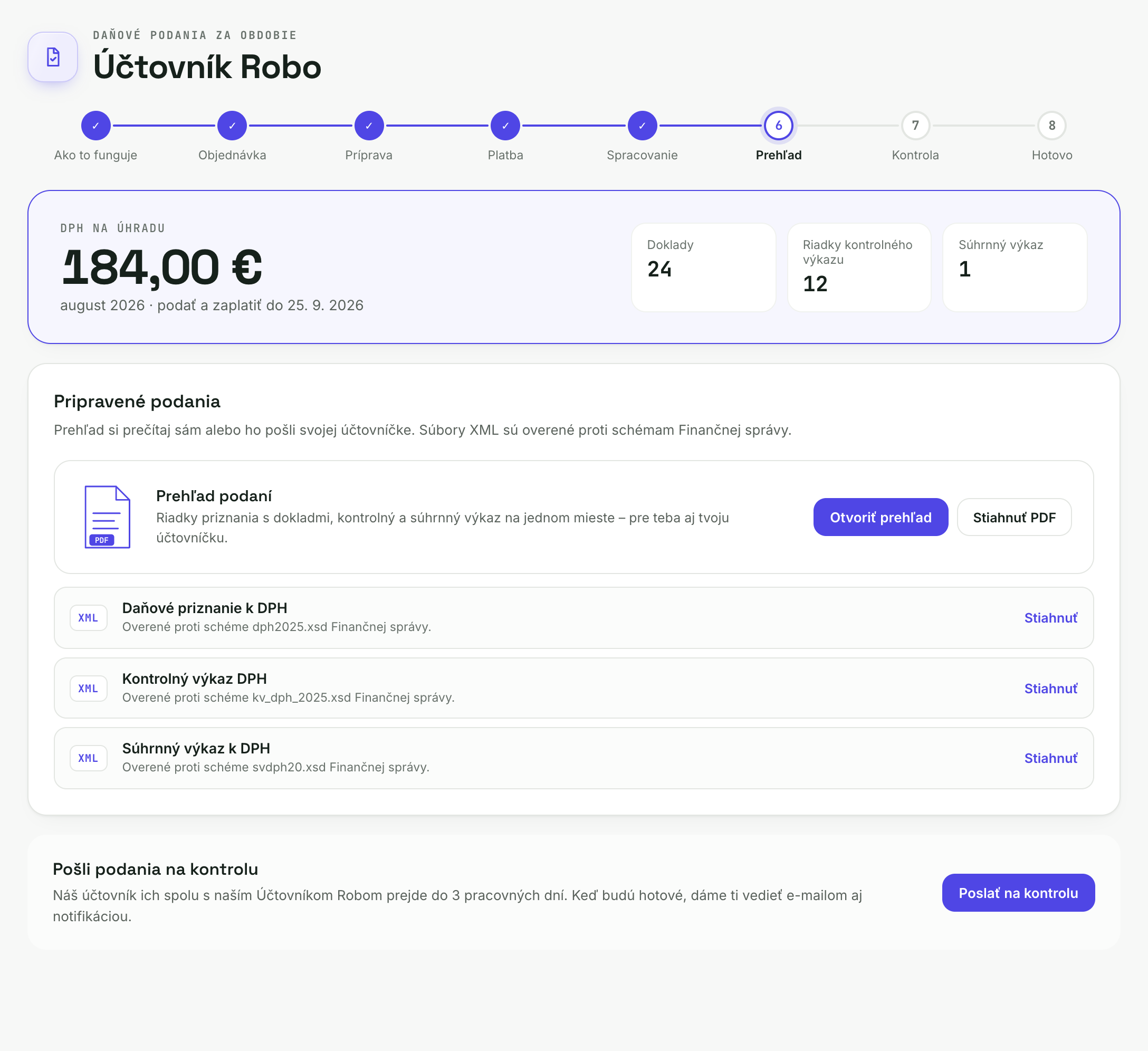Select step 8 Hotovo
Screen dimensions: 1148x1051
(1052, 125)
